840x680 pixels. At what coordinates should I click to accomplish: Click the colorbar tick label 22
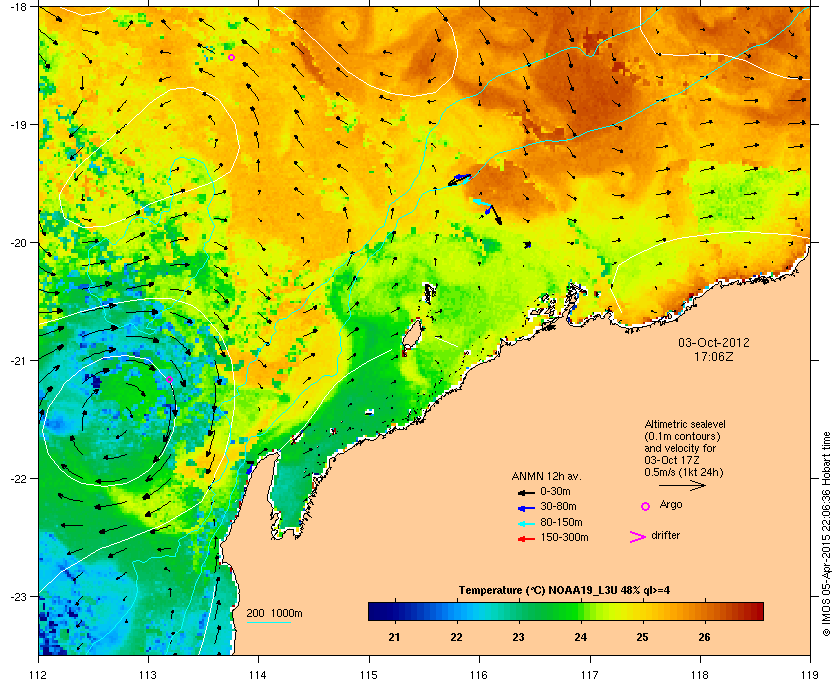456,637
